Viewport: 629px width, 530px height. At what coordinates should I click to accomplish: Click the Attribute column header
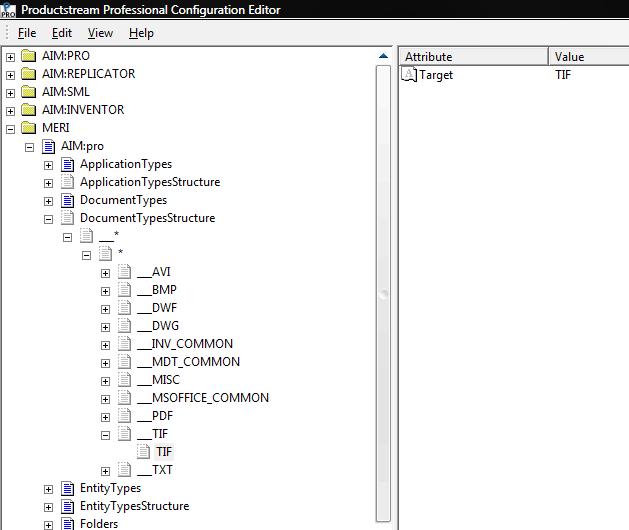(474, 57)
